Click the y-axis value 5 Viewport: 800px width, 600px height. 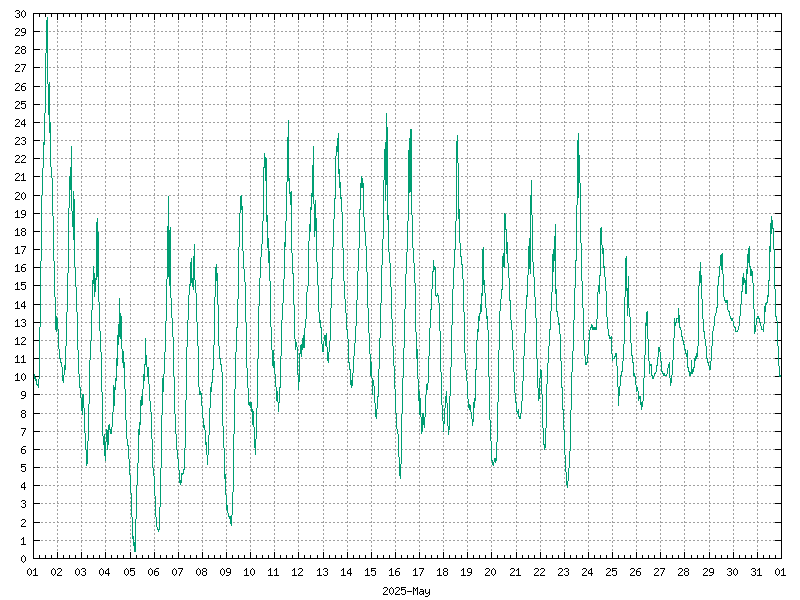[x=23, y=468]
